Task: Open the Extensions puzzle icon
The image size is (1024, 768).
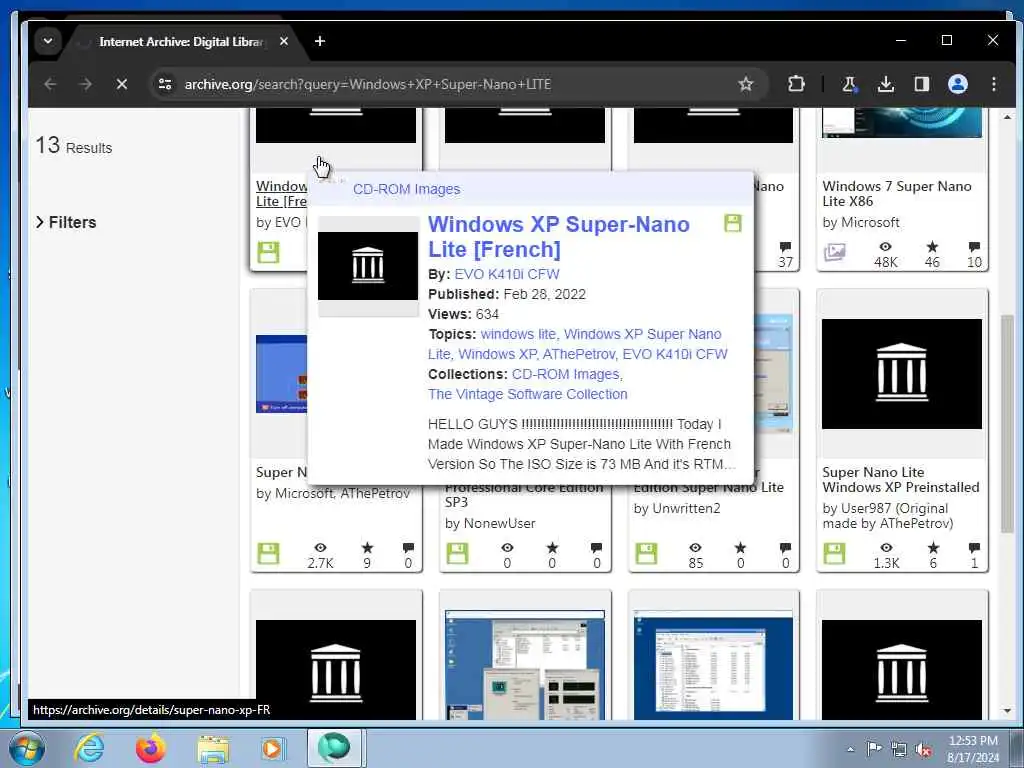Action: (796, 84)
